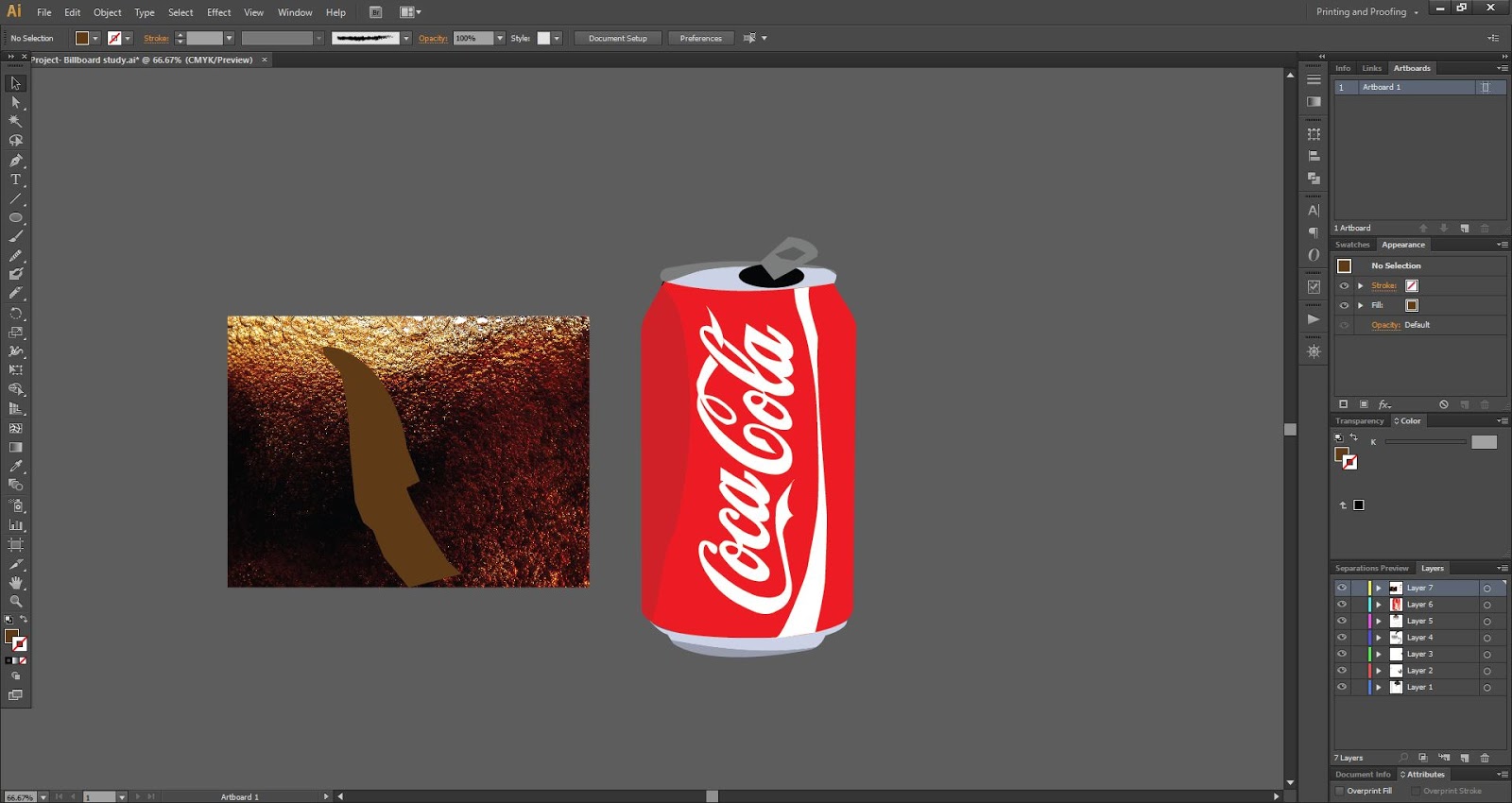Select the Gradient tool in toolbox
The width and height of the screenshot is (1512, 803).
[16, 448]
